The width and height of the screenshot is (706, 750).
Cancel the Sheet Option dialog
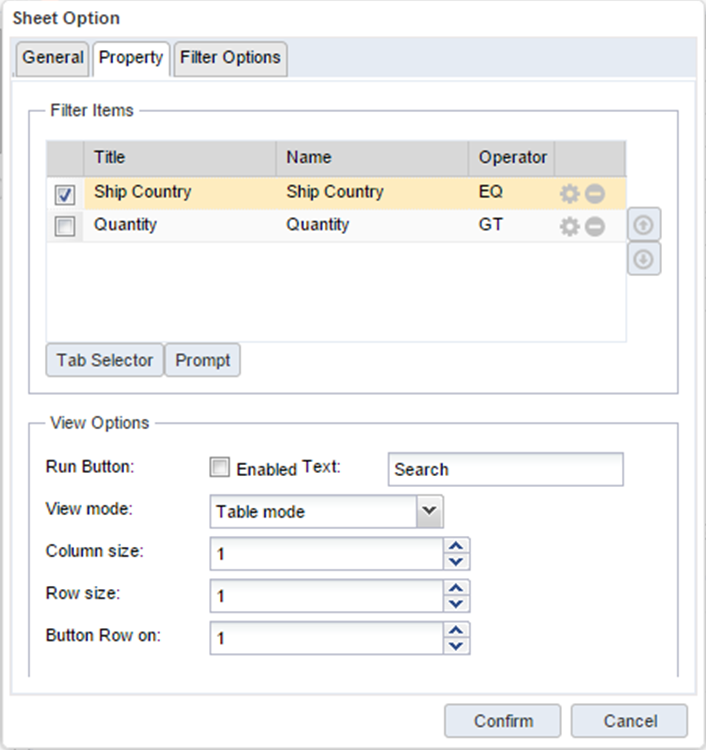point(629,721)
